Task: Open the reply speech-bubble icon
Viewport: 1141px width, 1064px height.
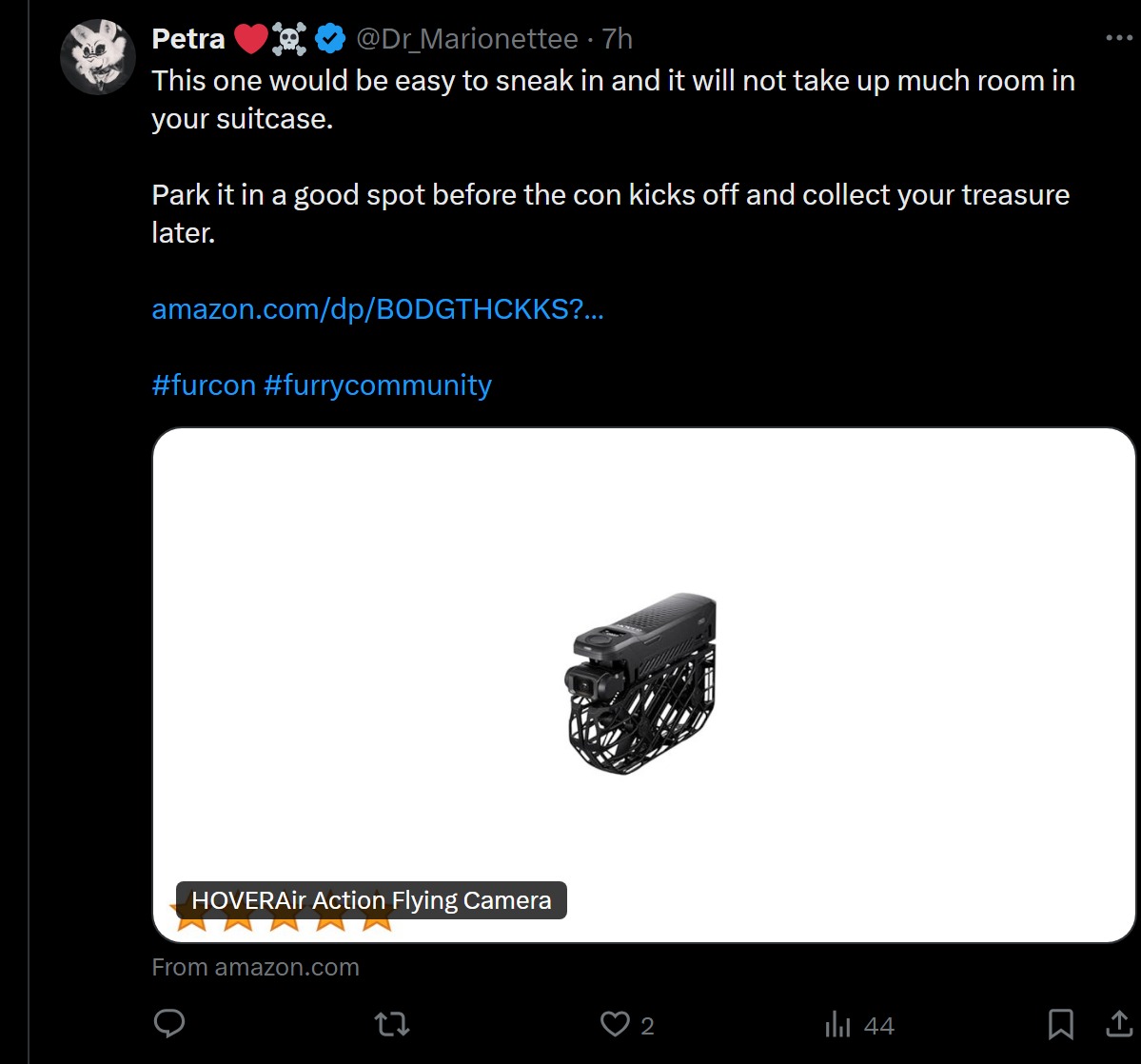Action: pyautogui.click(x=169, y=1023)
